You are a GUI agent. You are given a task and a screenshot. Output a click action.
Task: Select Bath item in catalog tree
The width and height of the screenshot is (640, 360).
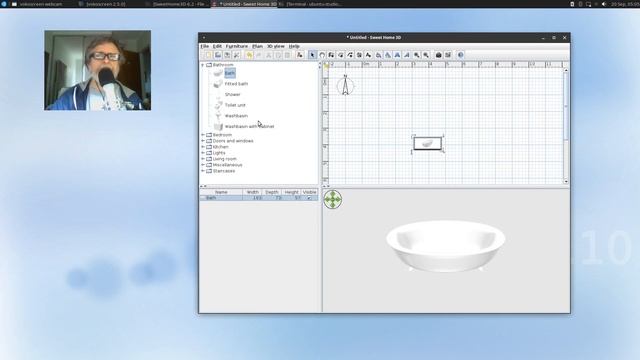(229, 73)
